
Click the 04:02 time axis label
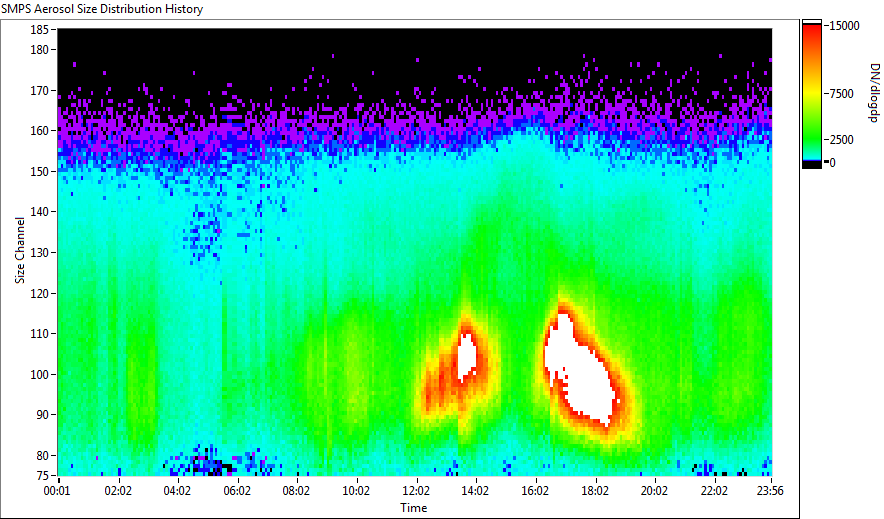pos(177,491)
